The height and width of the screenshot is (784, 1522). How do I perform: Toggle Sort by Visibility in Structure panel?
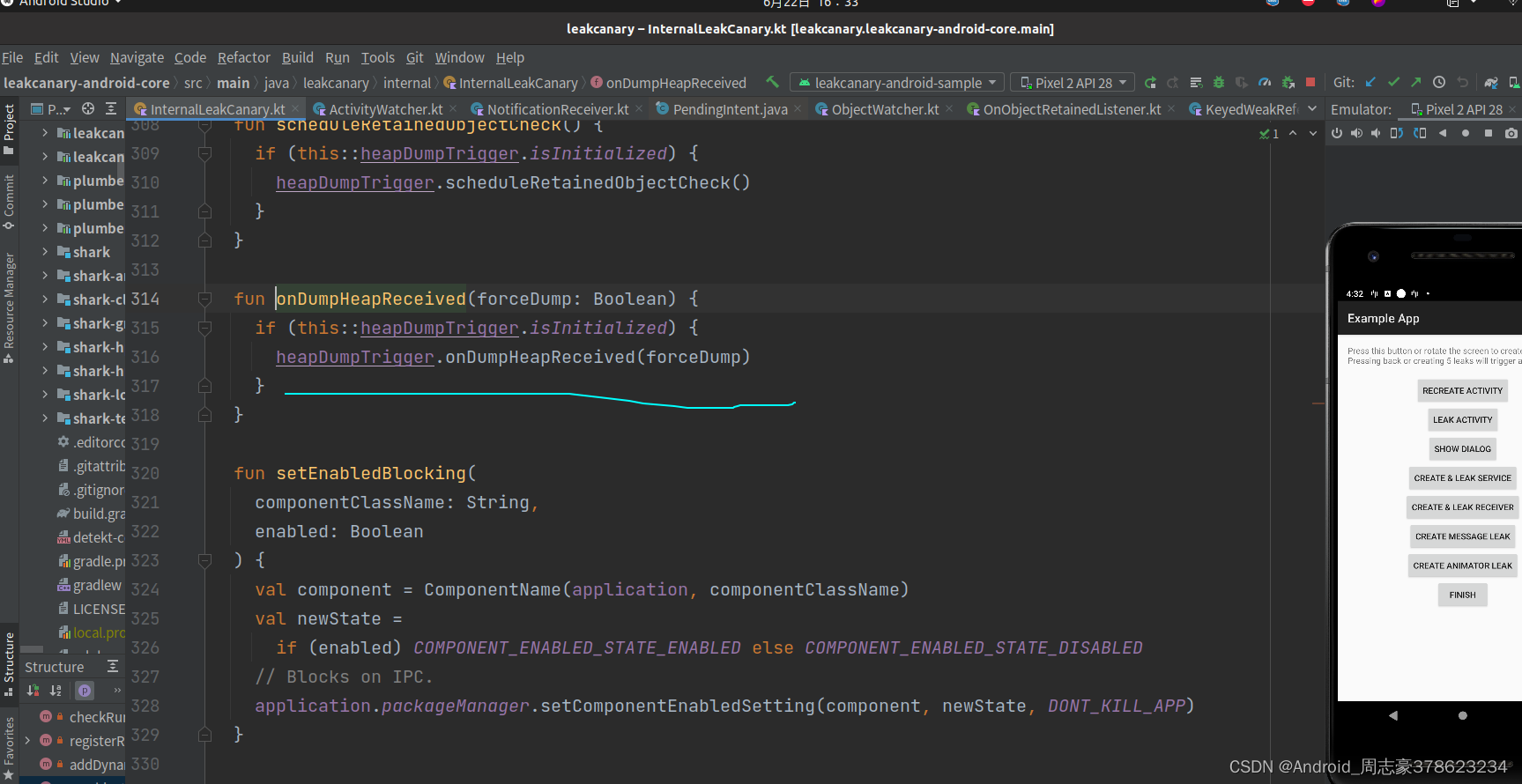click(x=33, y=691)
